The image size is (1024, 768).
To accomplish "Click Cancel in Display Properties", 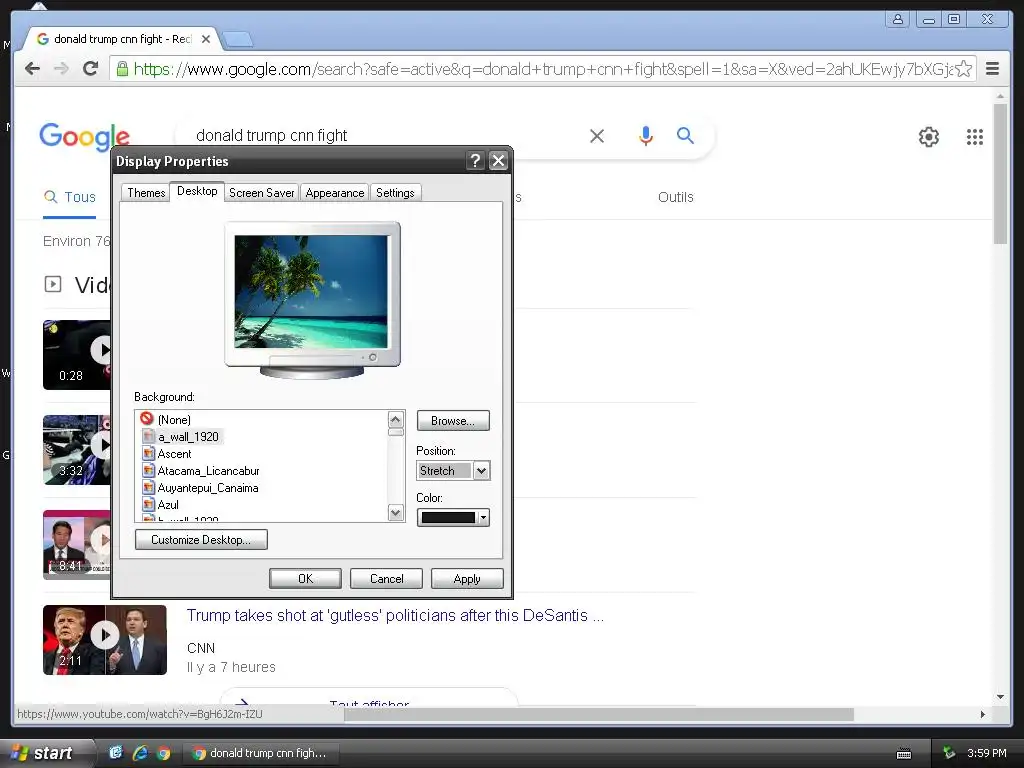I will coord(387,579).
